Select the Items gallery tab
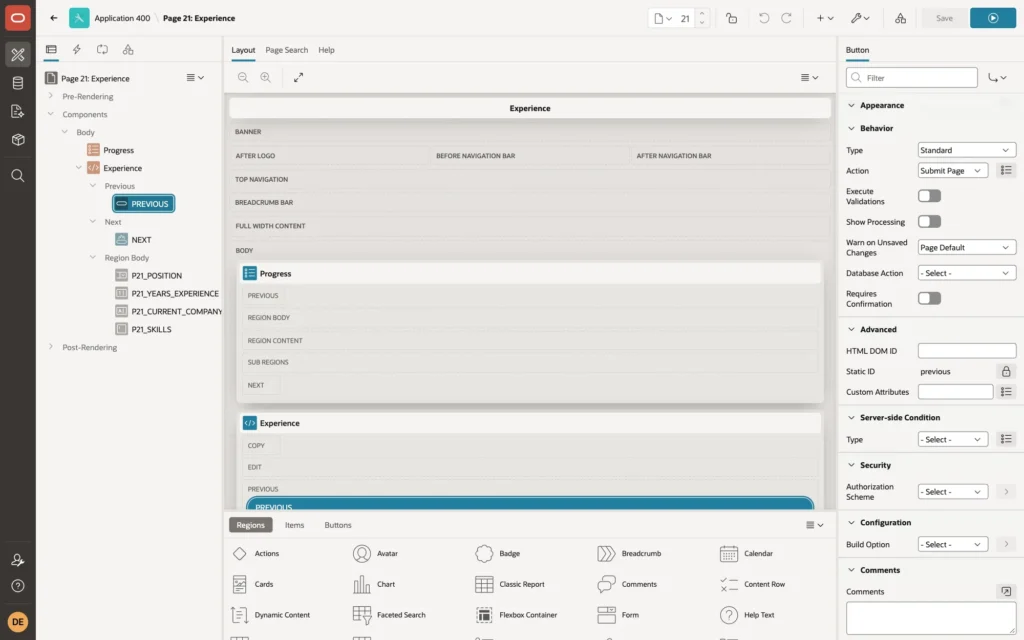The image size is (1024, 640). (x=295, y=525)
